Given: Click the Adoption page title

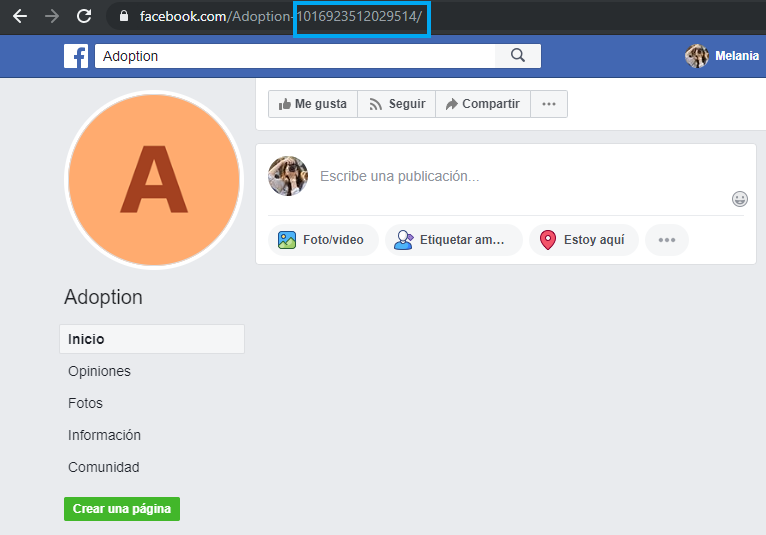Looking at the screenshot, I should [104, 297].
